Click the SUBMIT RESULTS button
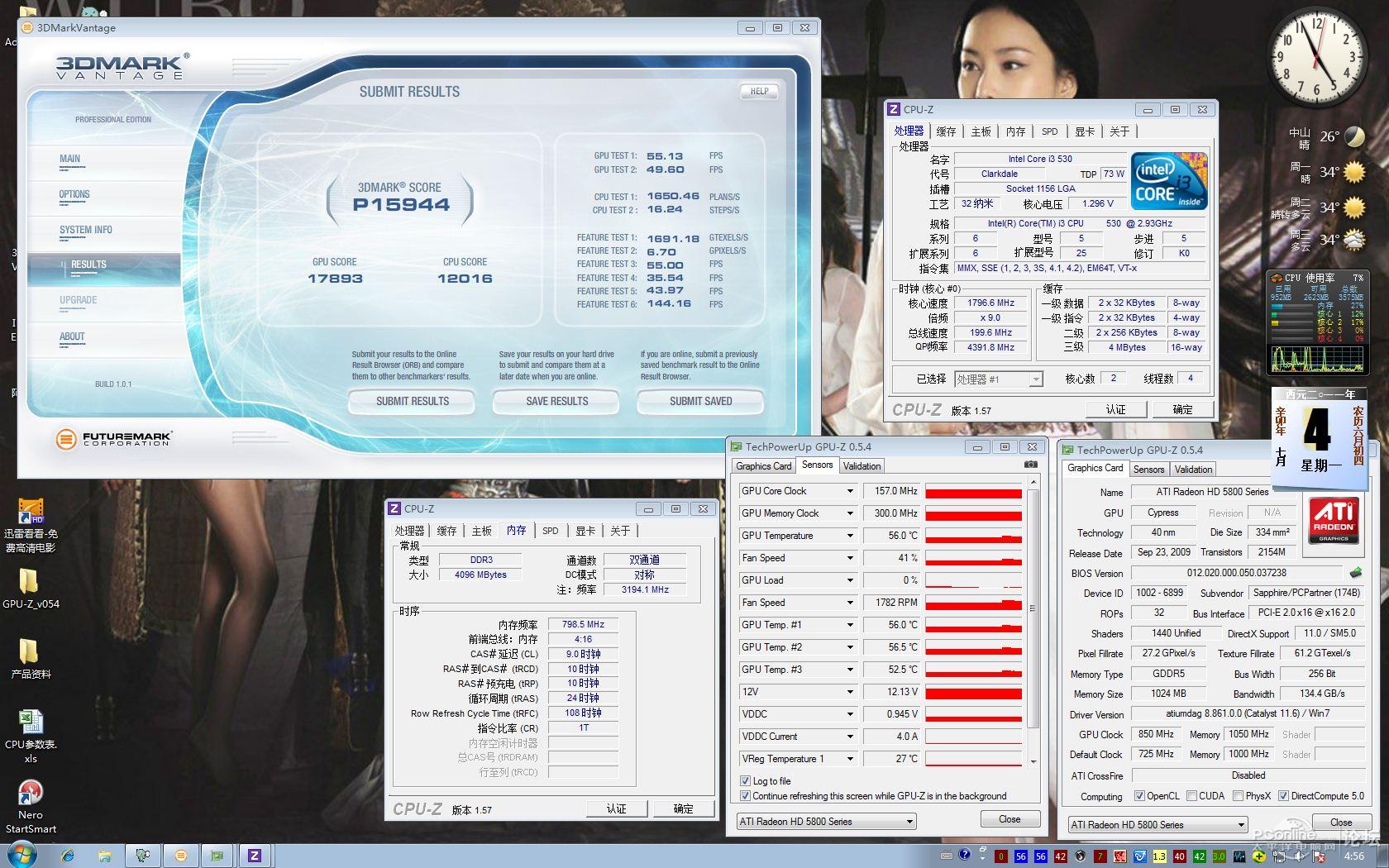This screenshot has height=868, width=1389. click(x=412, y=402)
